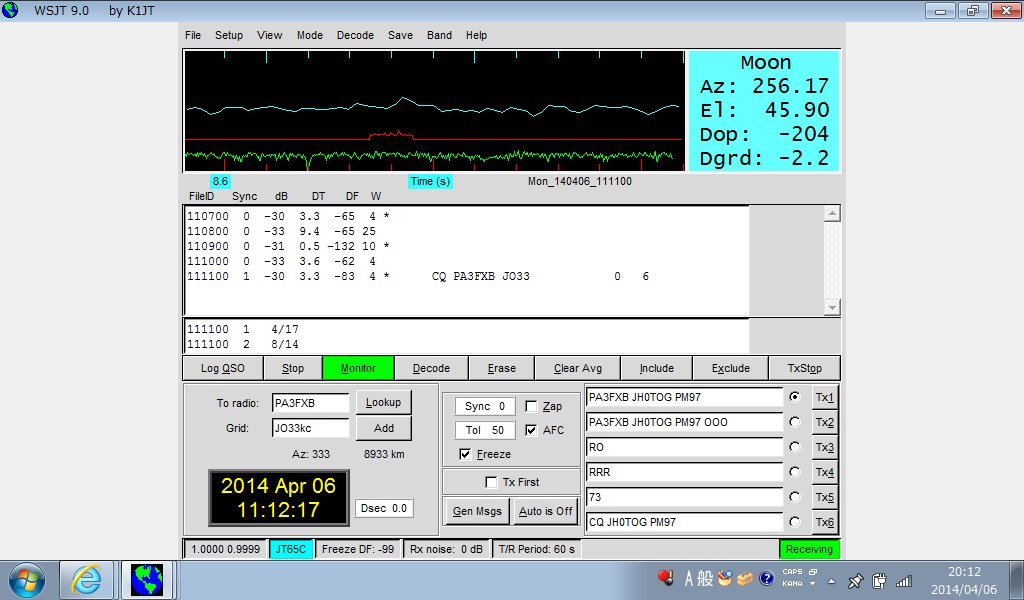Click the help question mark tray icon
Image resolution: width=1024 pixels, height=600 pixels.
(766, 578)
